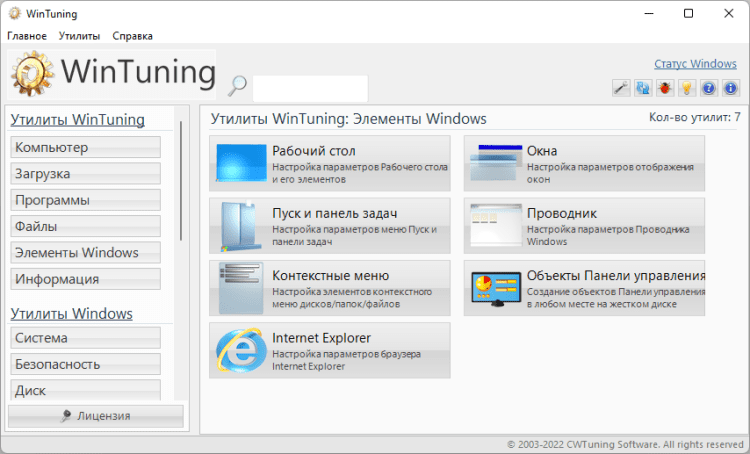
Task: Open the Информация category
Action: (86, 279)
